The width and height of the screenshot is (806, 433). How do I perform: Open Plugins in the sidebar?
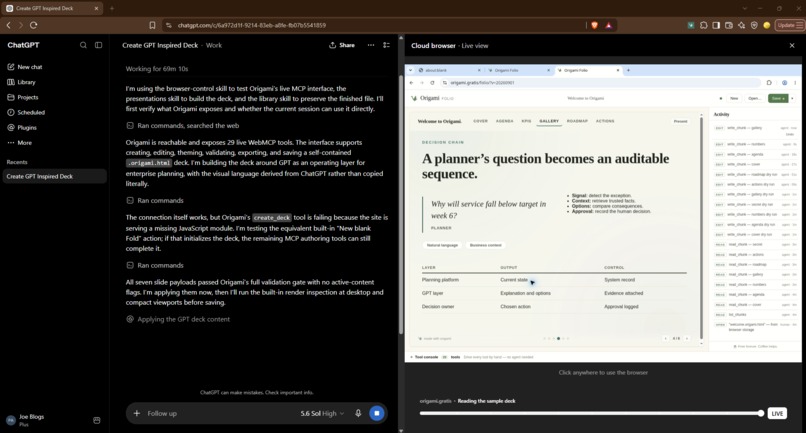(22, 128)
